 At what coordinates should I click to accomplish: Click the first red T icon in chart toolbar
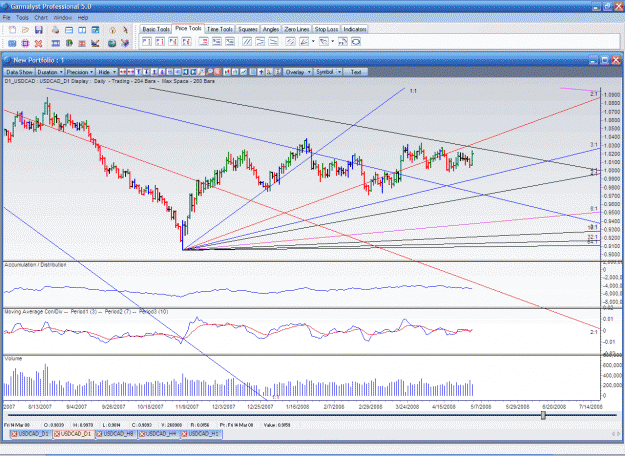(138, 72)
